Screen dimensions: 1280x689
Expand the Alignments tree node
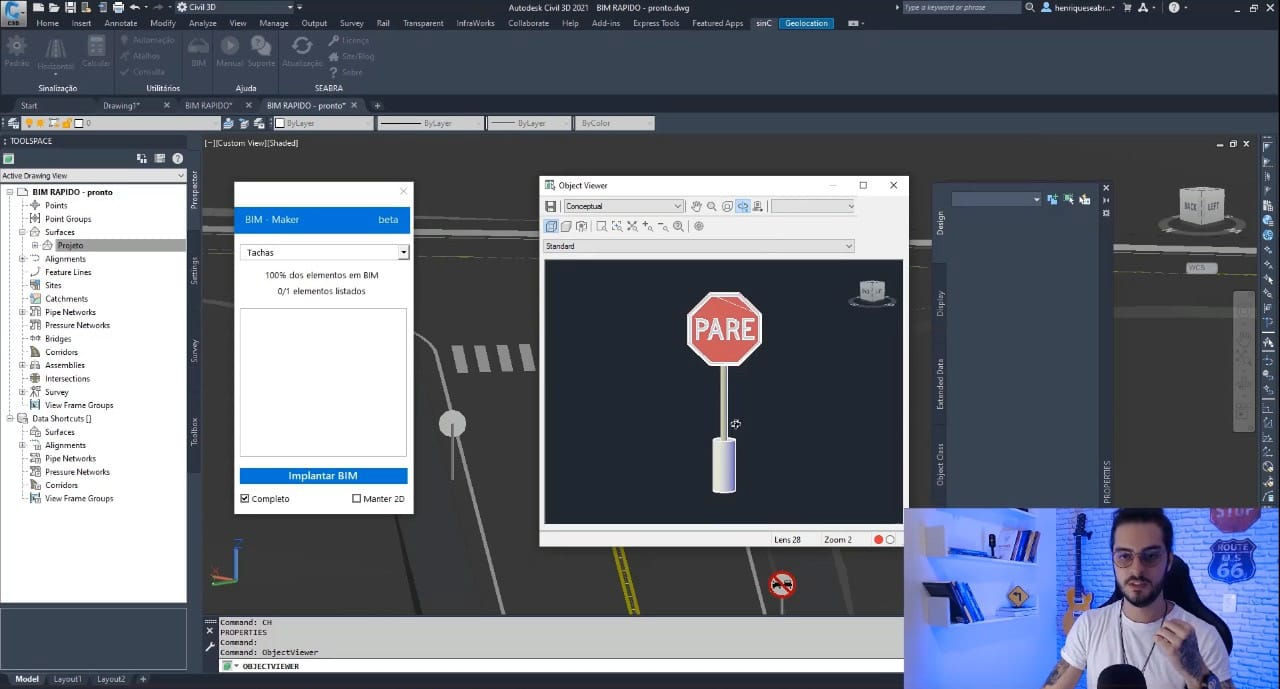tap(22, 259)
